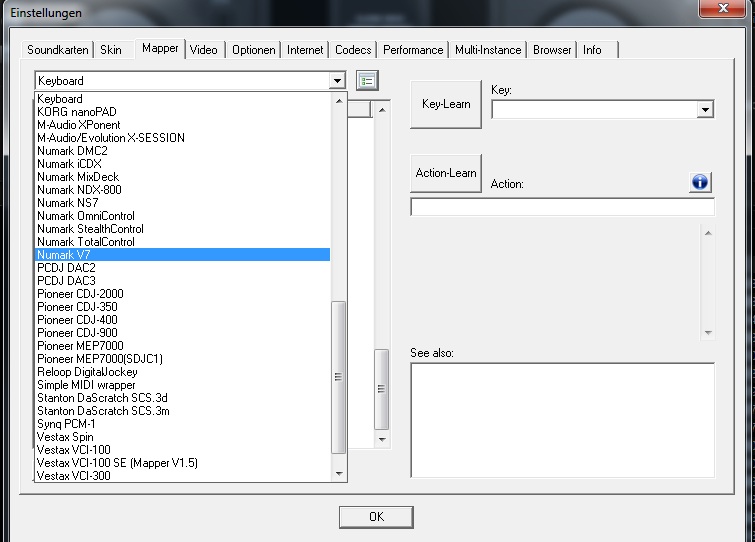Click the action description scroll-up arrow
The width and height of the screenshot is (755, 542).
[708, 233]
